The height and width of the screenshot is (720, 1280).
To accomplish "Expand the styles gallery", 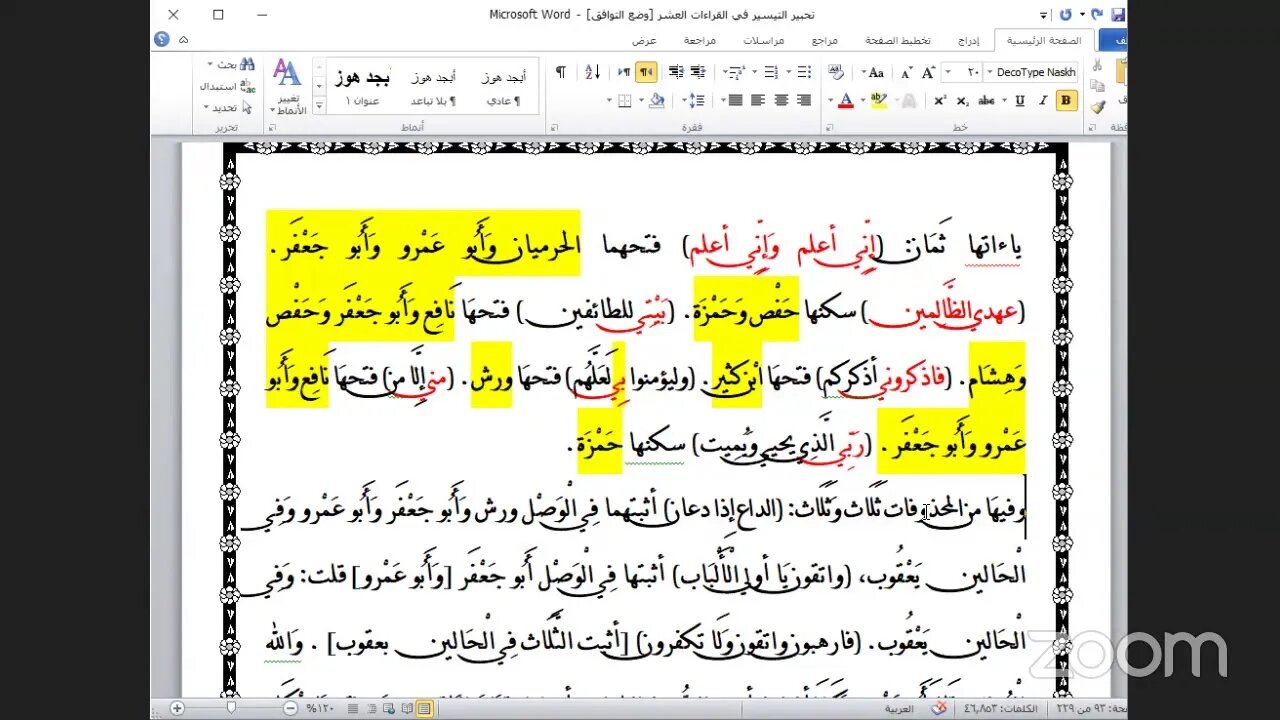I will [x=319, y=107].
